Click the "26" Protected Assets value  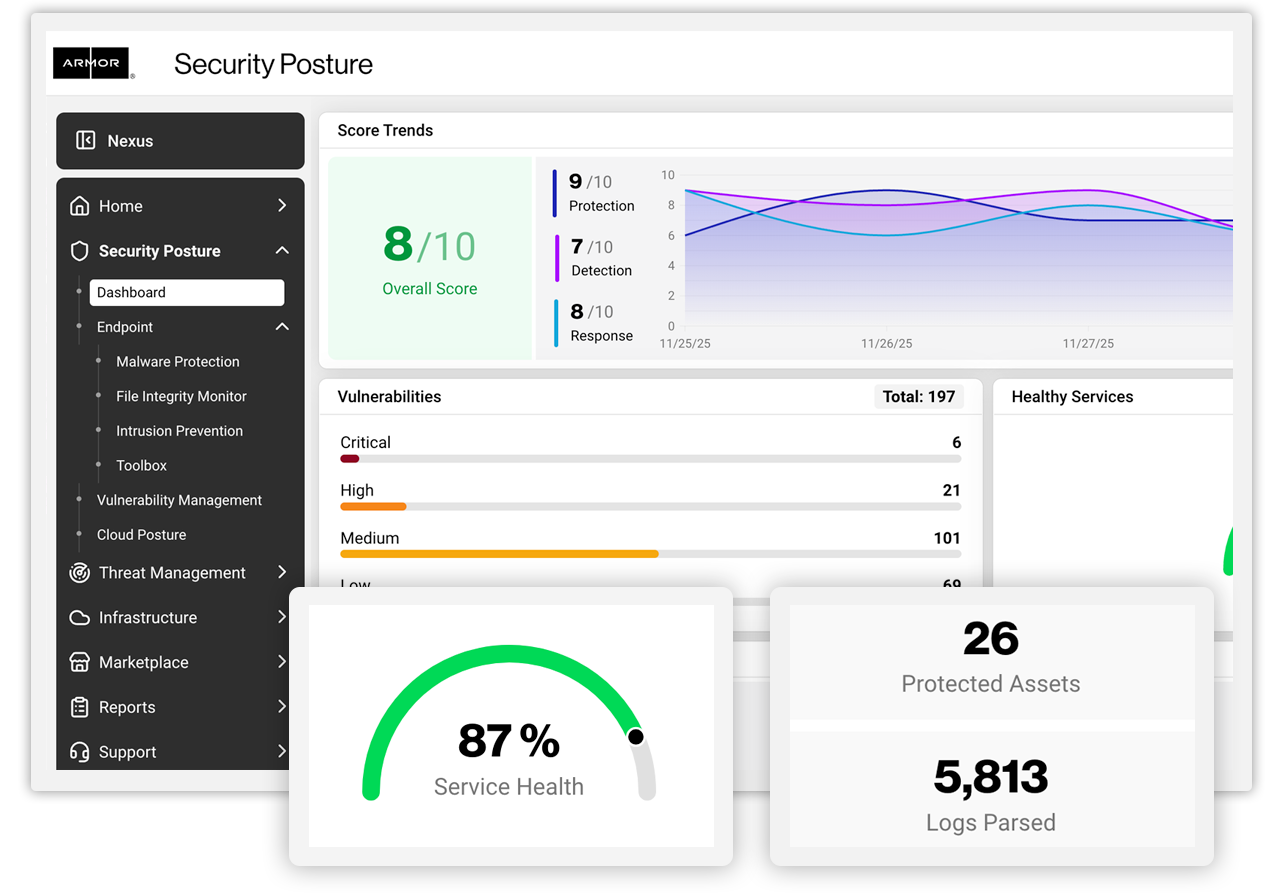(x=991, y=639)
